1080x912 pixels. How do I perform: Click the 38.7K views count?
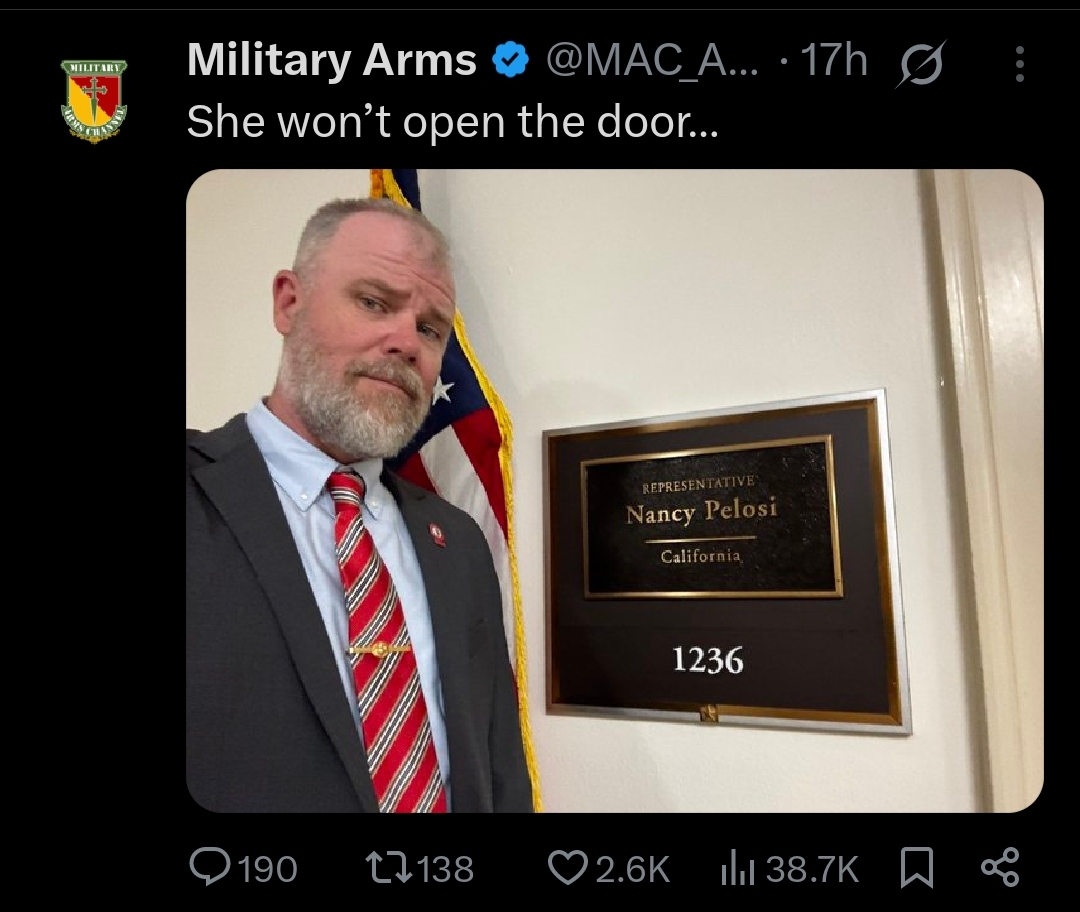[x=812, y=869]
